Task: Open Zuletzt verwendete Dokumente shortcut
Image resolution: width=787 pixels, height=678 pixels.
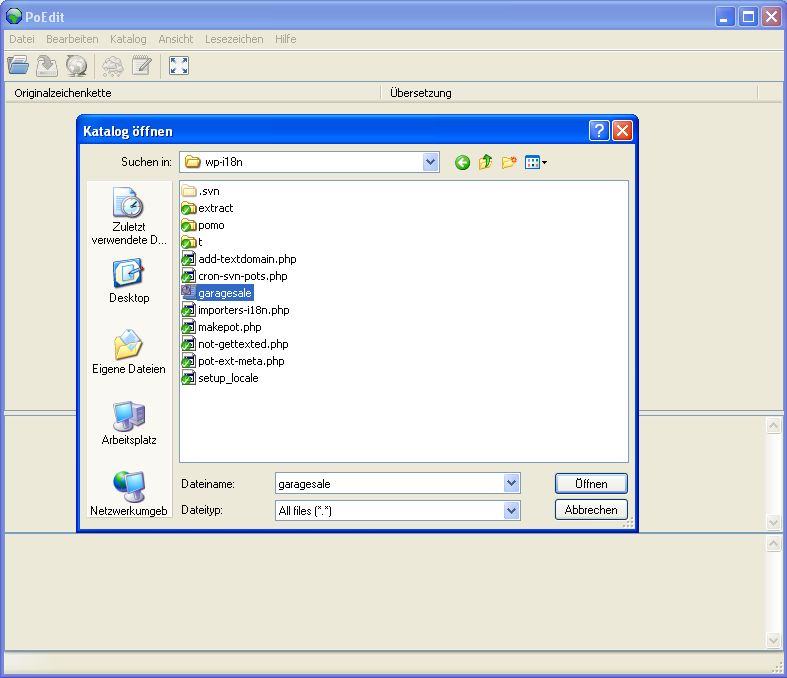Action: [129, 216]
